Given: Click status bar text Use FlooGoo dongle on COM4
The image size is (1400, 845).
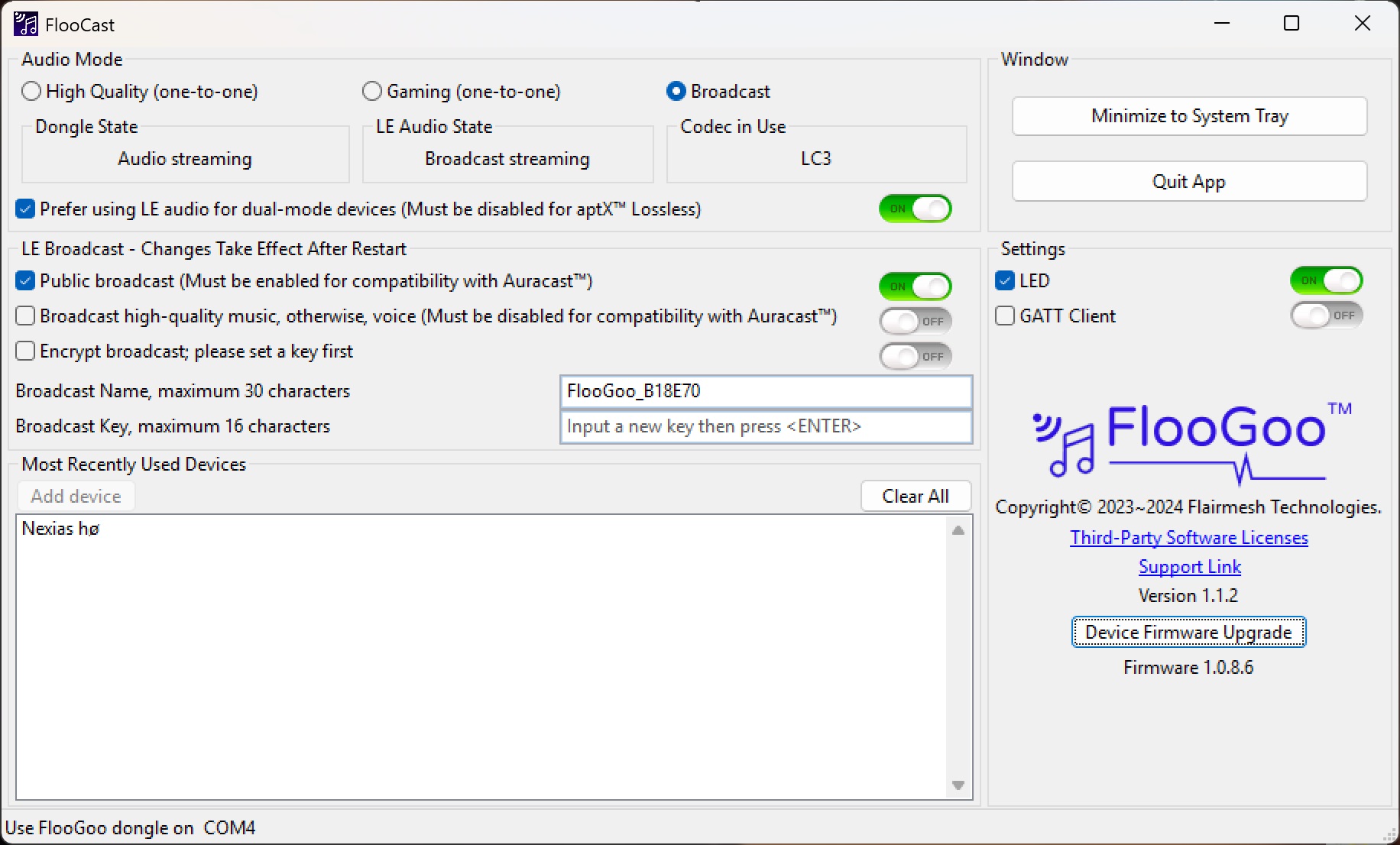Looking at the screenshot, I should 131,828.
